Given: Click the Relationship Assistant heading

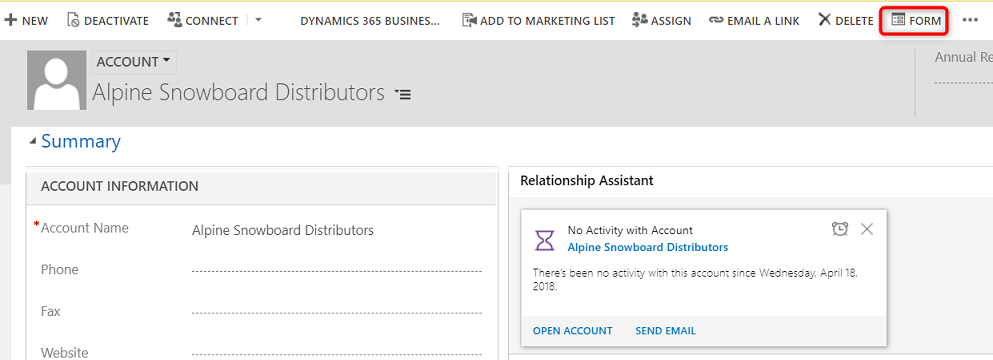Looking at the screenshot, I should click(586, 181).
